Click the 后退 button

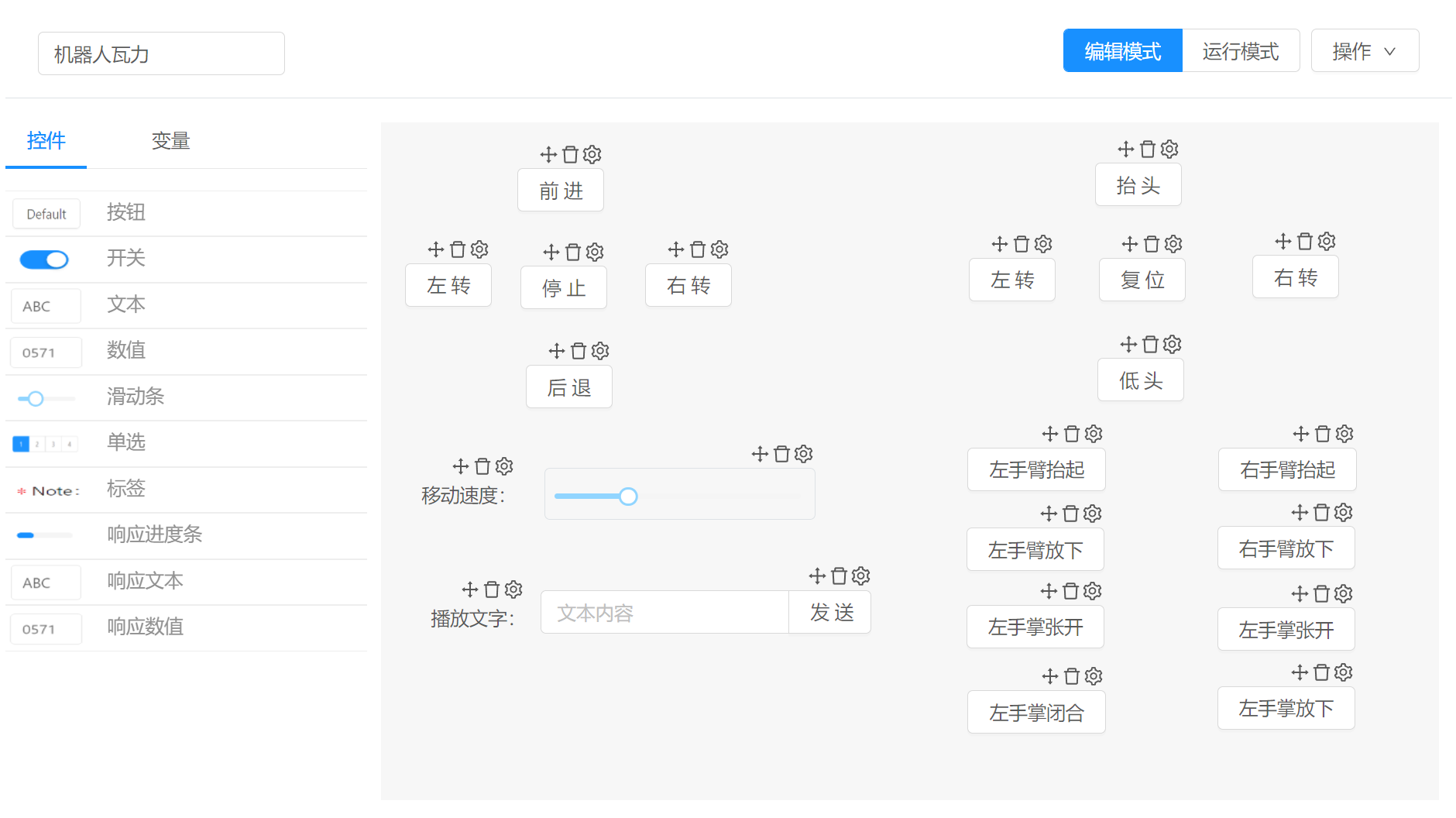[x=569, y=387]
